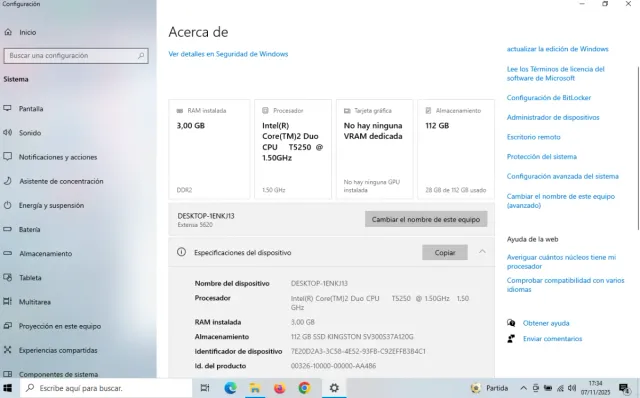The height and width of the screenshot is (398, 640).
Task: Launch Google Chrome from taskbar
Action: click(x=304, y=388)
